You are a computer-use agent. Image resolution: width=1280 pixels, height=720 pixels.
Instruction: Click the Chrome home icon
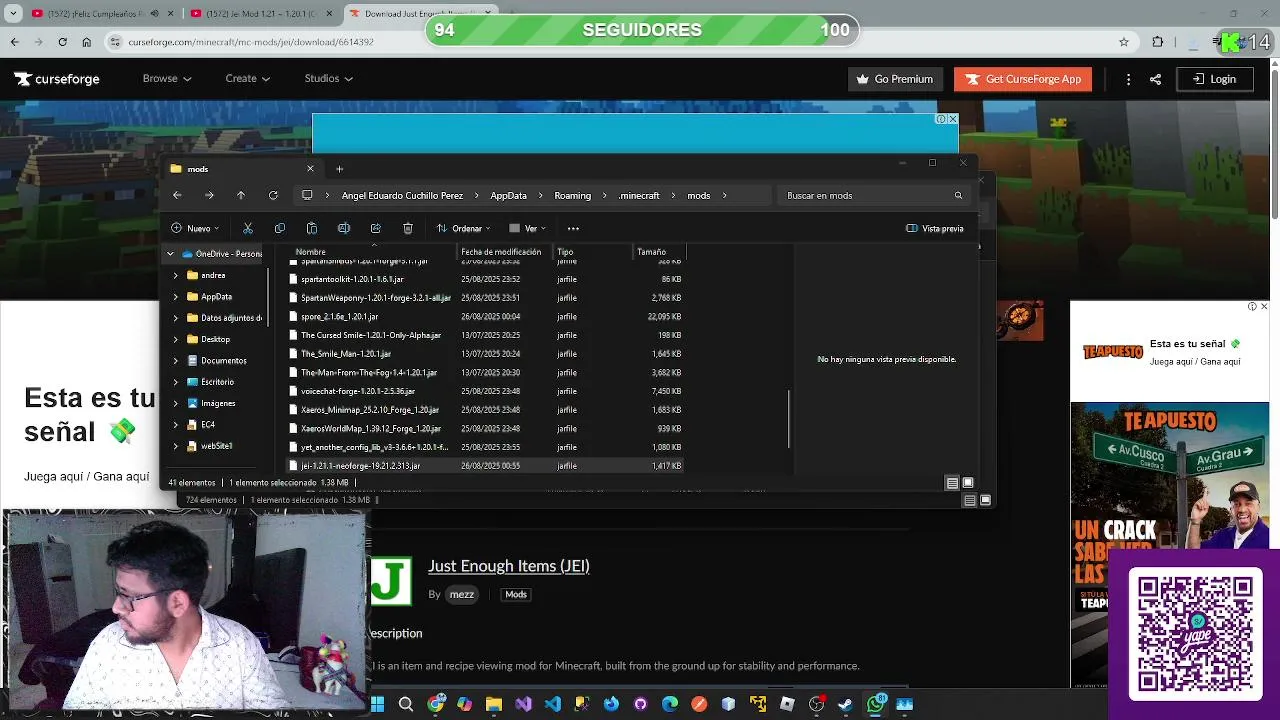(87, 42)
